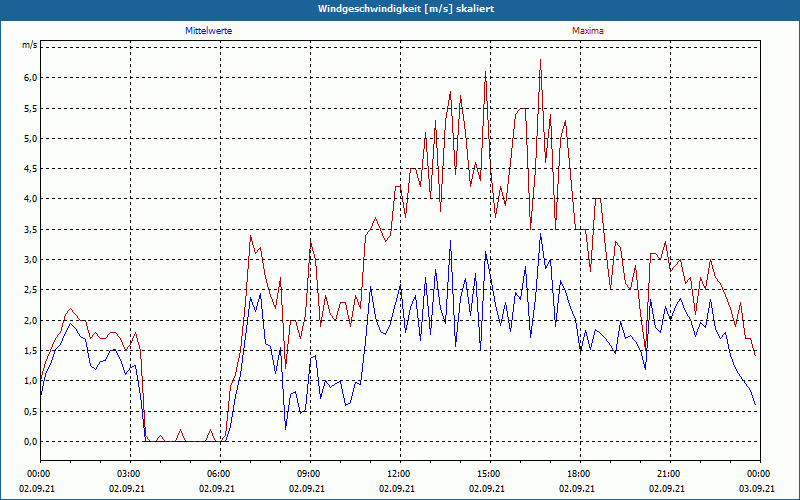The height and width of the screenshot is (500, 800).
Task: Click the 4,5 y-axis value
Action: coord(31,168)
